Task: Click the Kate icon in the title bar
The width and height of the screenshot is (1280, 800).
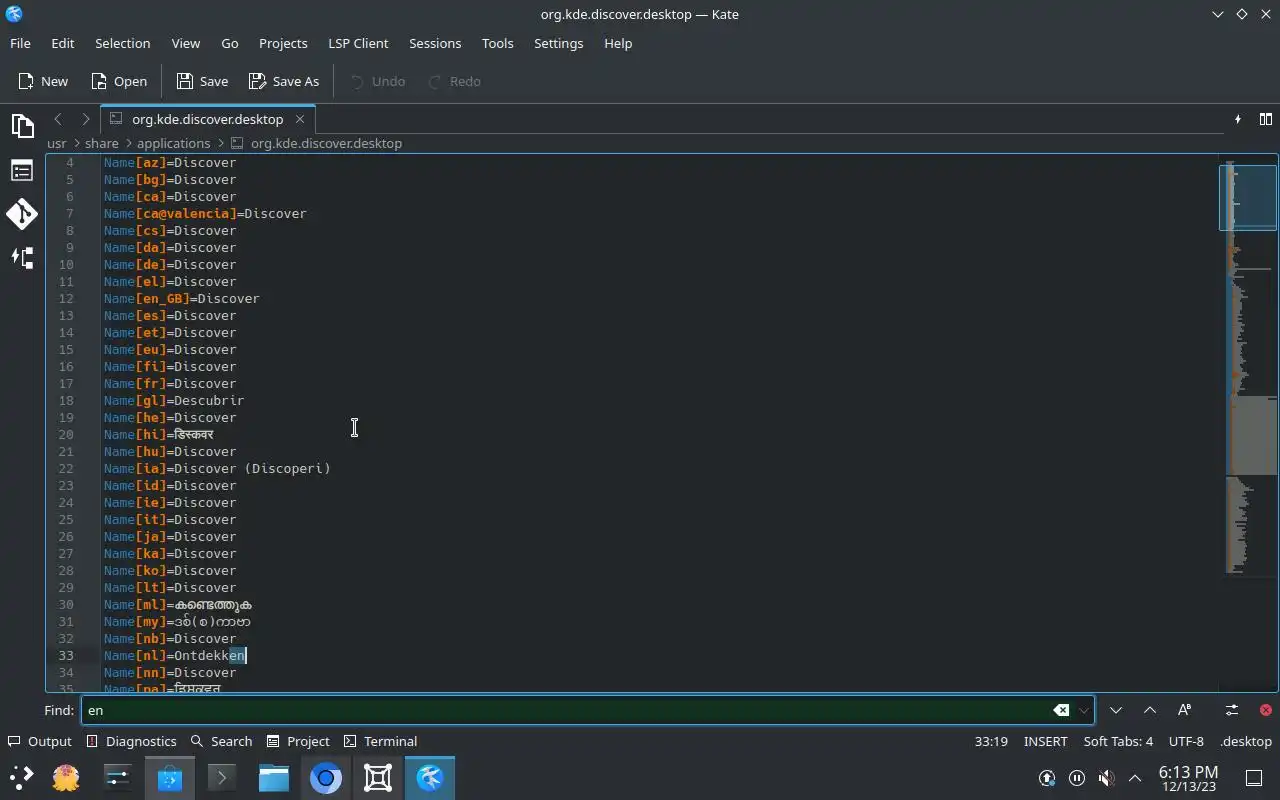Action: click(x=13, y=14)
